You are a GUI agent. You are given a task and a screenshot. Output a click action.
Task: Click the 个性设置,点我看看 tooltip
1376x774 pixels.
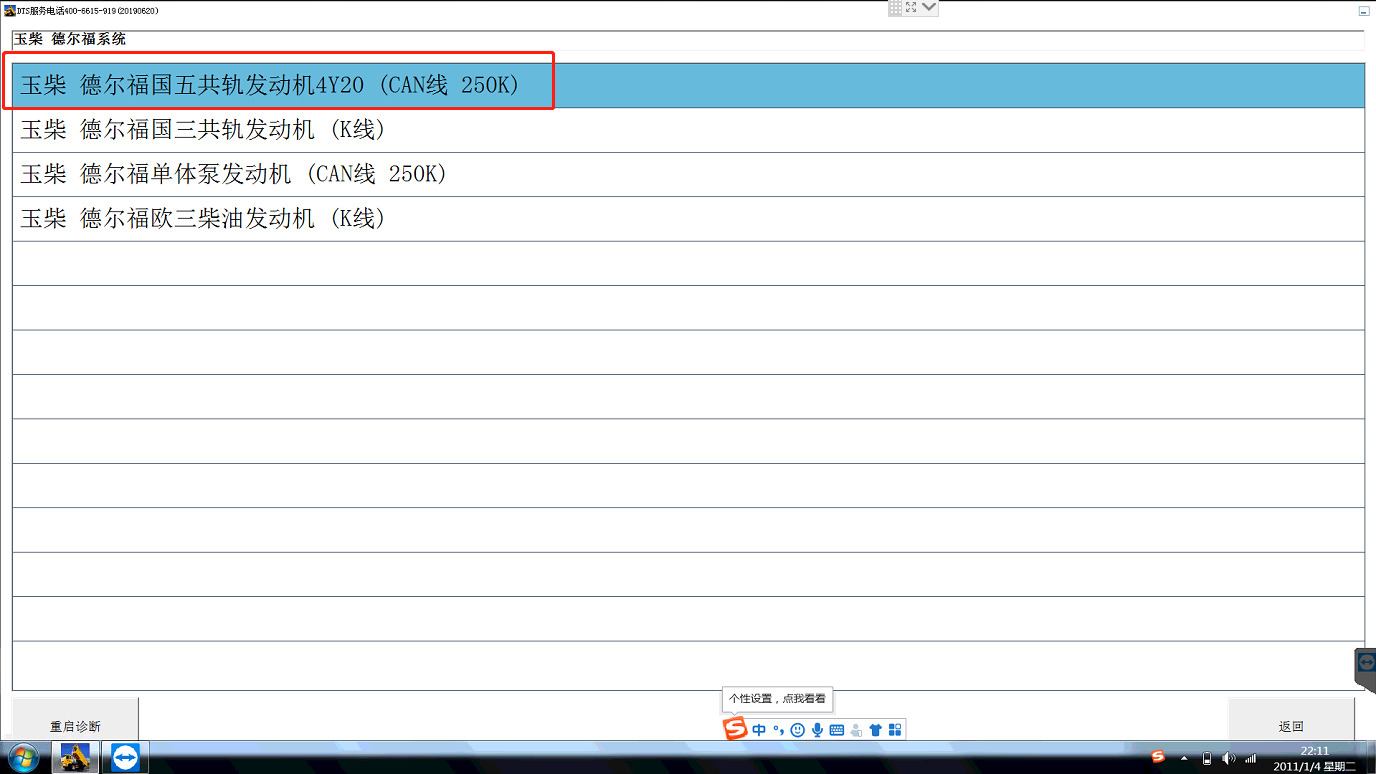(x=777, y=699)
